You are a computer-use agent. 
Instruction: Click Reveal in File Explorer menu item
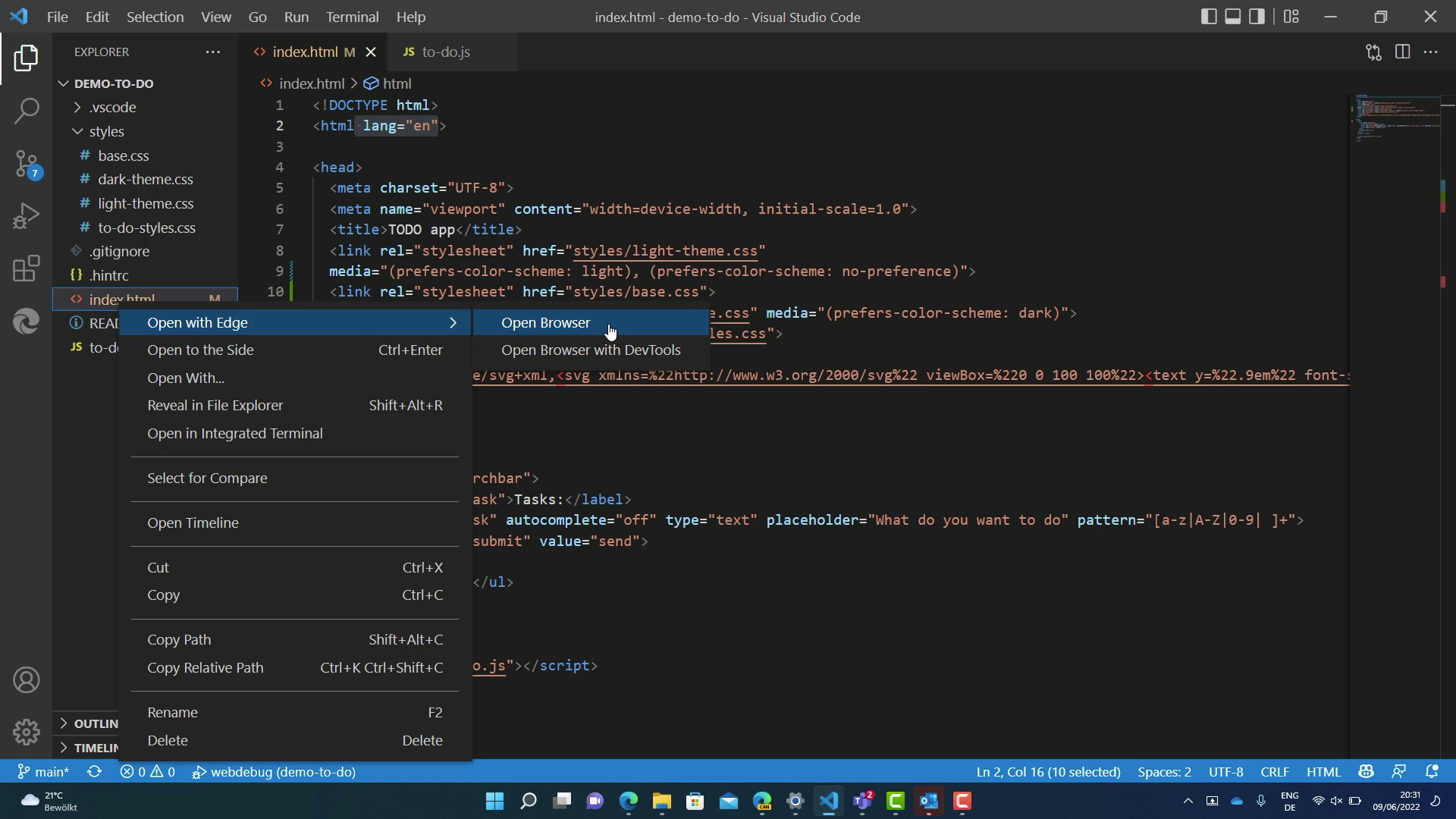click(x=215, y=404)
